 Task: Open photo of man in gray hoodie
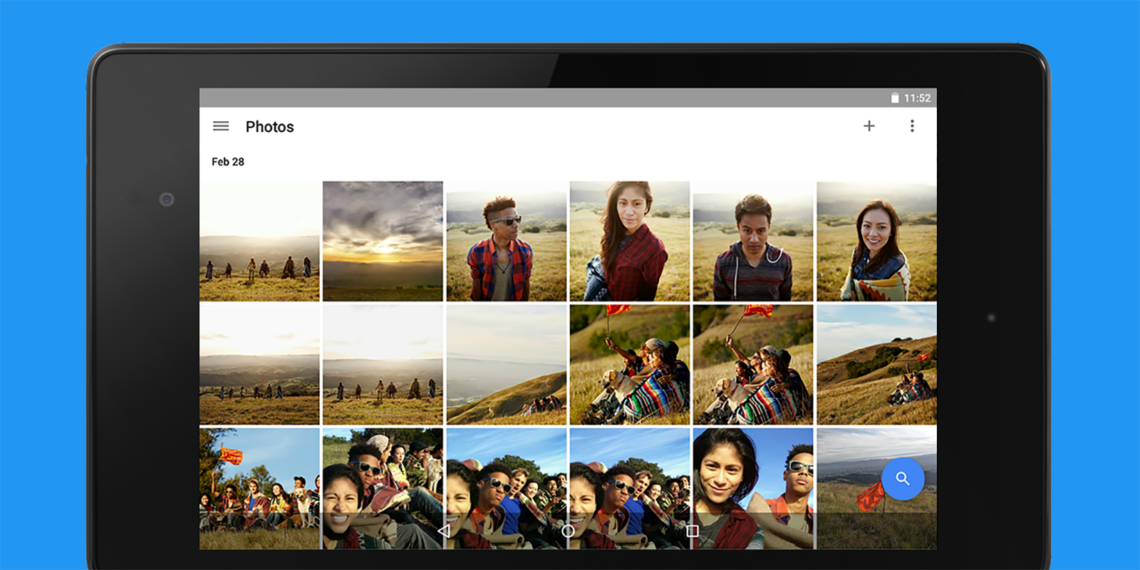click(753, 241)
